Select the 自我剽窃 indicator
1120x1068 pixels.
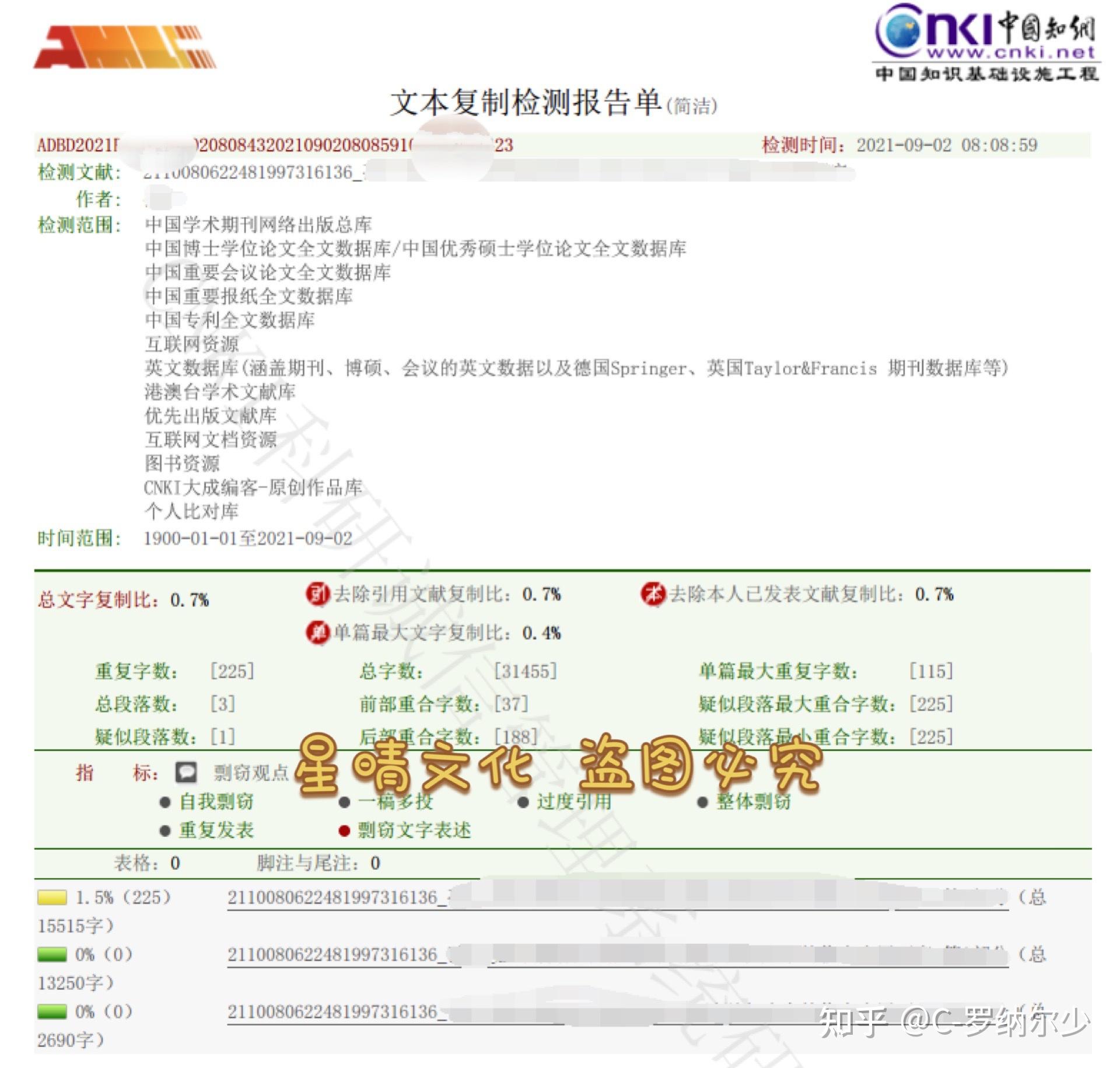point(207,802)
